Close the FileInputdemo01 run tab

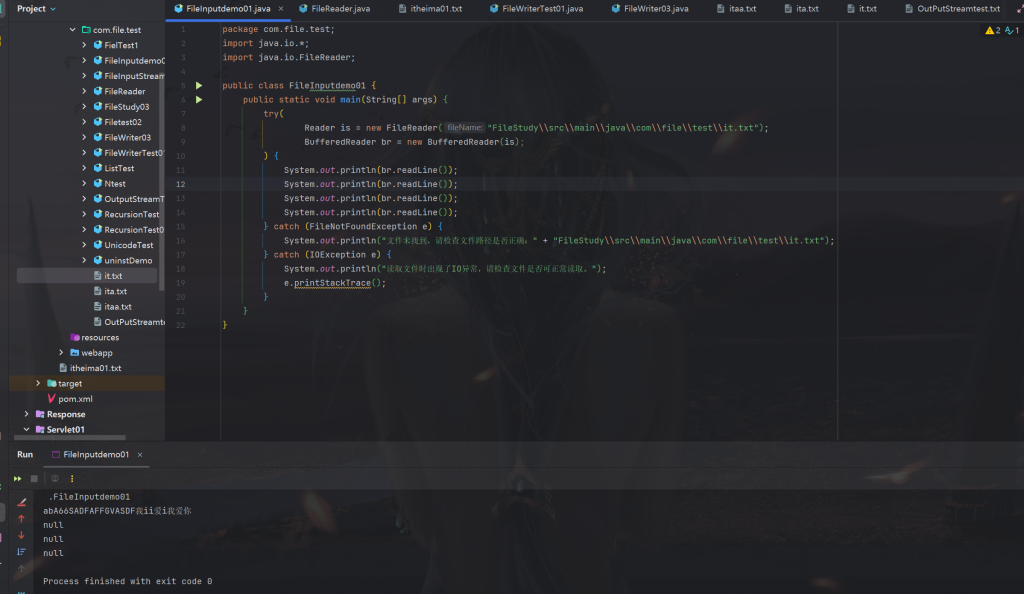142,454
